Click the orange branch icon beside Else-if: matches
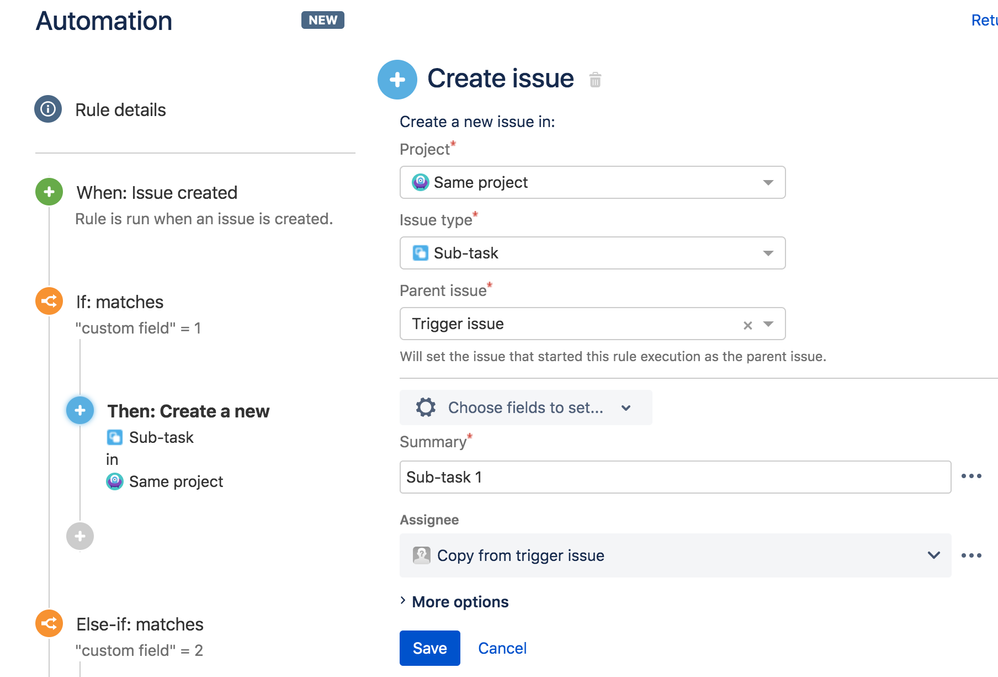 pos(48,623)
